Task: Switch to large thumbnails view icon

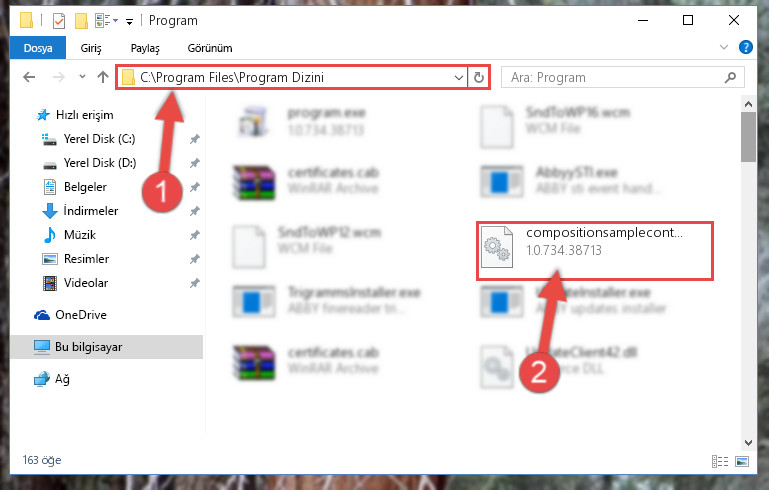Action: [742, 461]
